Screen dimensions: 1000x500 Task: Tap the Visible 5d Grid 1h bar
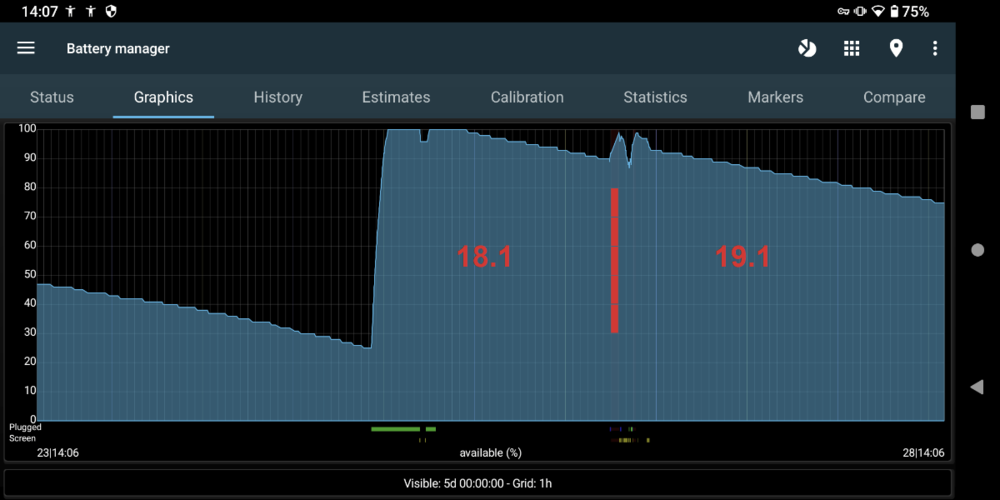coord(478,483)
